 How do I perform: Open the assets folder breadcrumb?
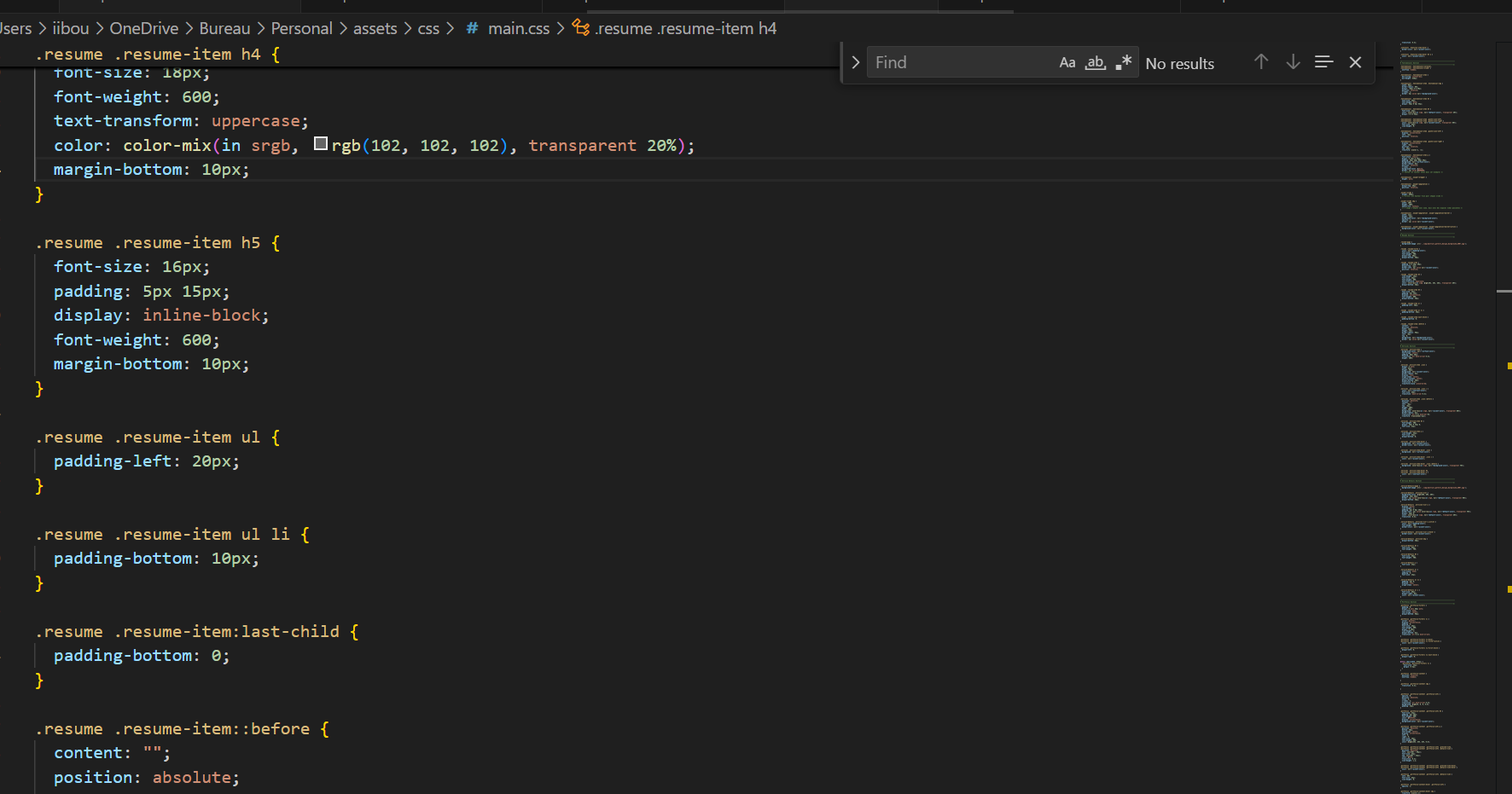[375, 28]
